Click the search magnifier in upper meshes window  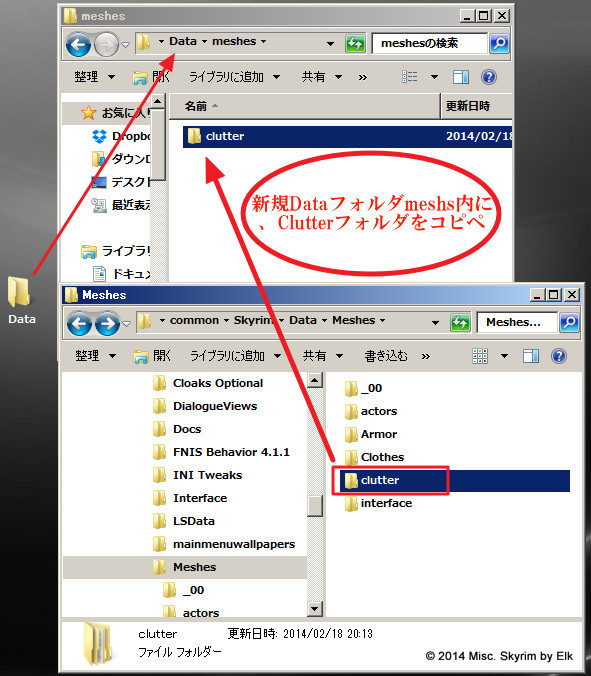pos(499,44)
